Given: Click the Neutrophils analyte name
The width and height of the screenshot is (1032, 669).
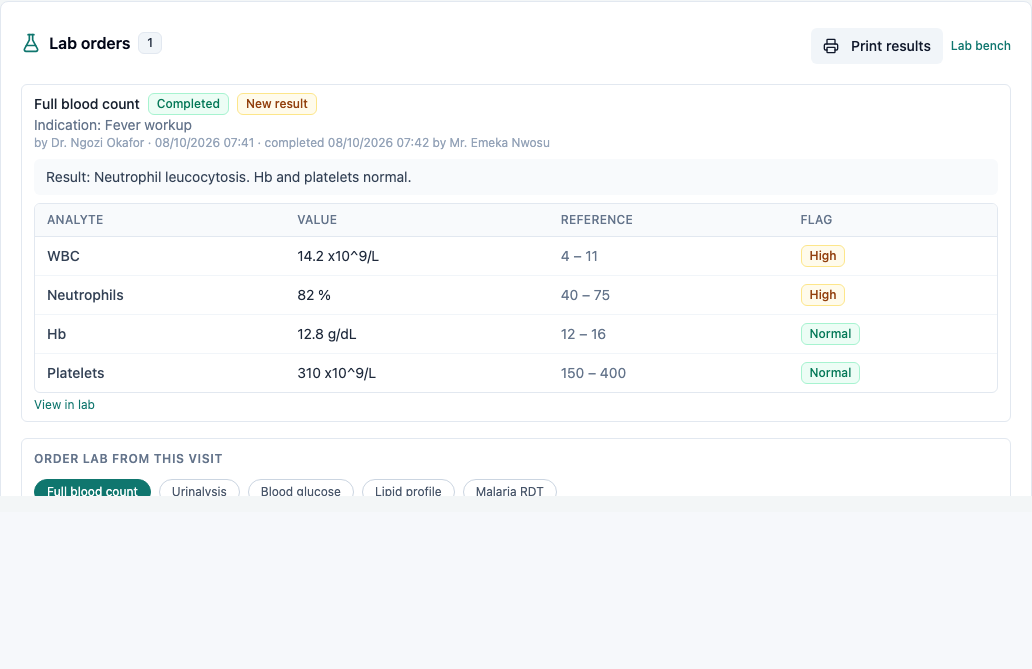Looking at the screenshot, I should [86, 295].
